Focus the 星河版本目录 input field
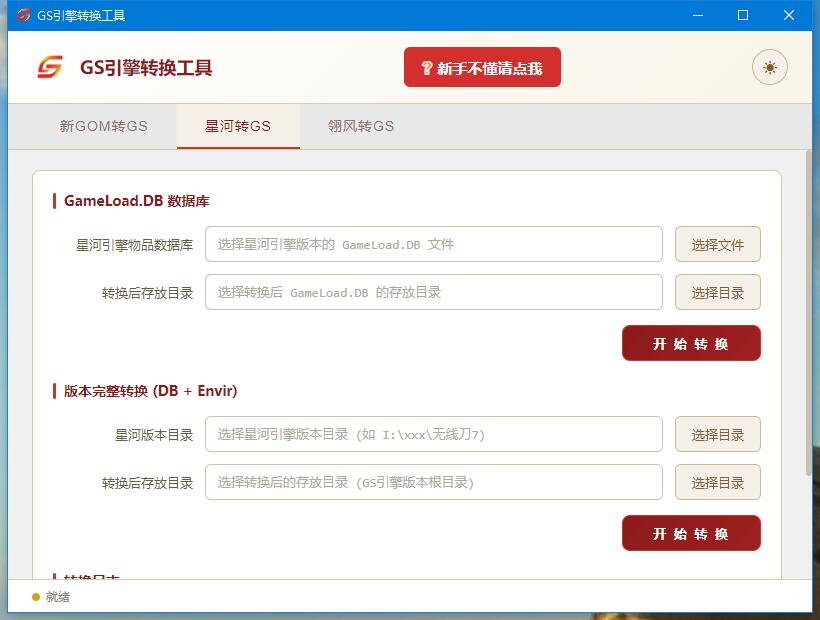The width and height of the screenshot is (820, 620). (x=434, y=434)
